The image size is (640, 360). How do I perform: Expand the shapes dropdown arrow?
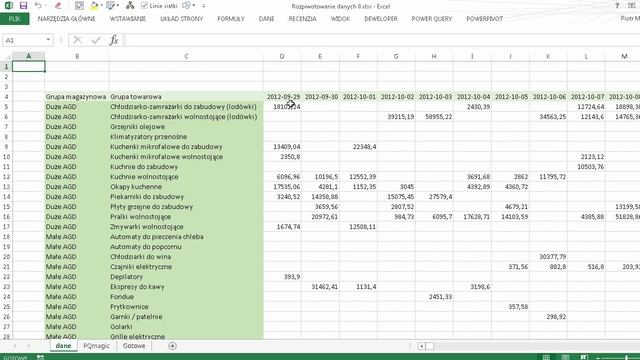click(193, 6)
